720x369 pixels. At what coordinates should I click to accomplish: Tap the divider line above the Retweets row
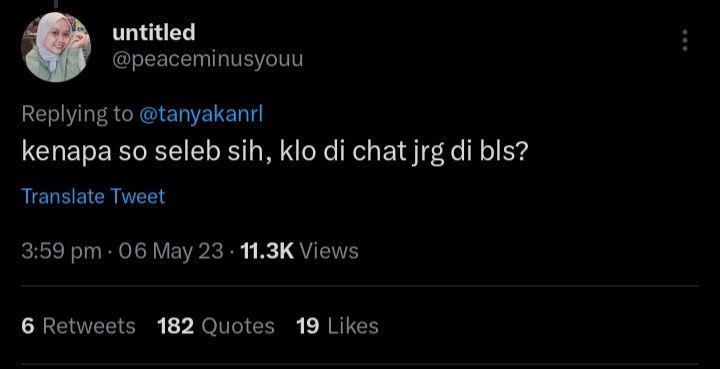click(x=360, y=286)
